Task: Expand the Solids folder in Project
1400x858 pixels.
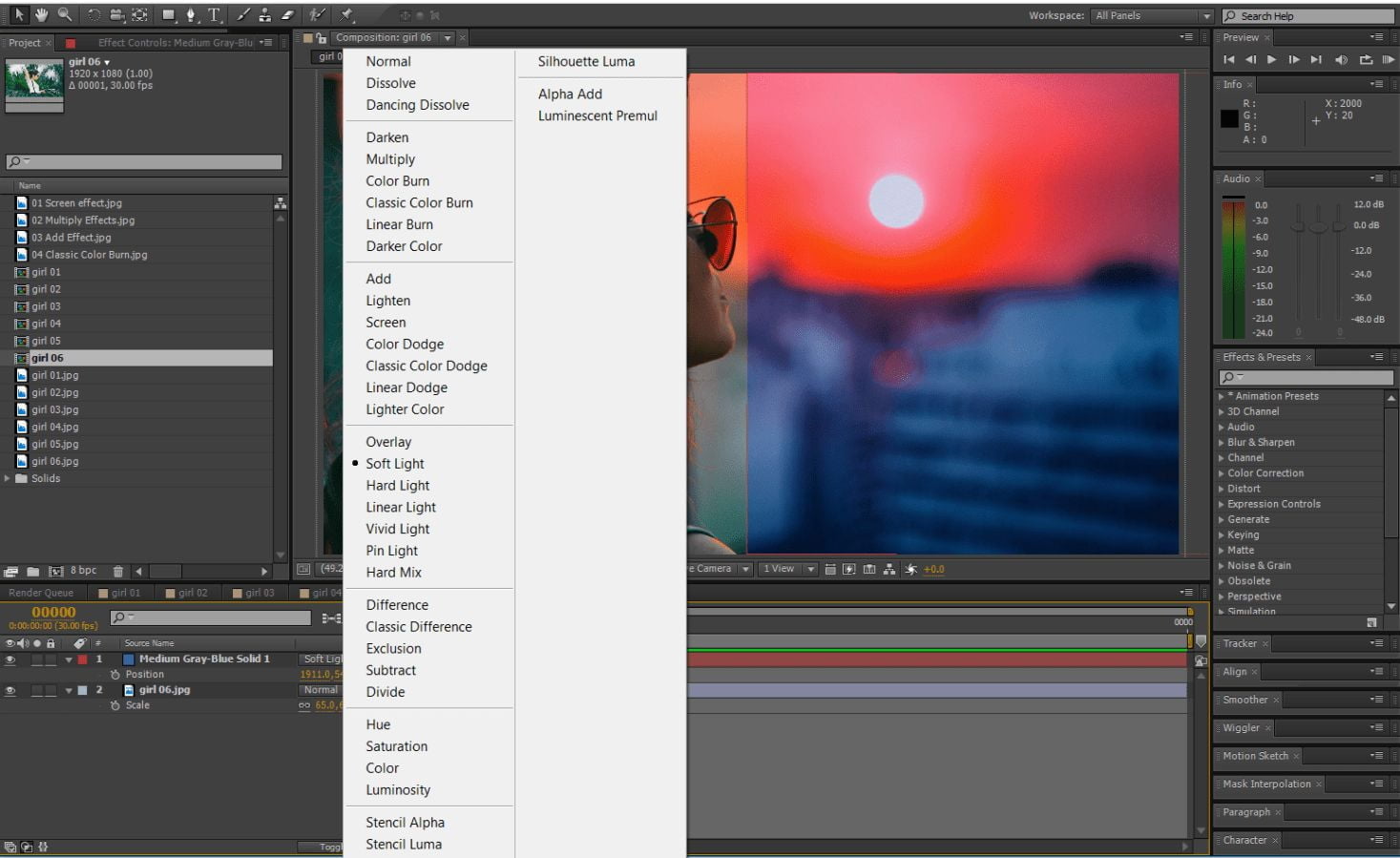Action: pos(8,479)
